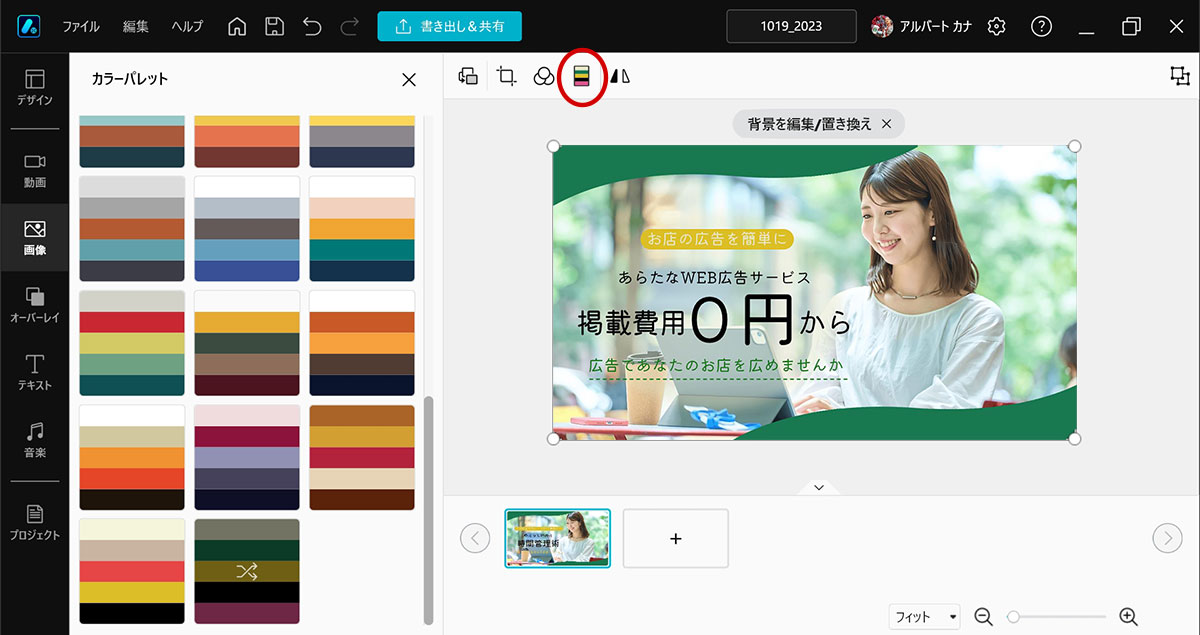Go to the previous page arrow
This screenshot has width=1200, height=635.
pos(475,538)
